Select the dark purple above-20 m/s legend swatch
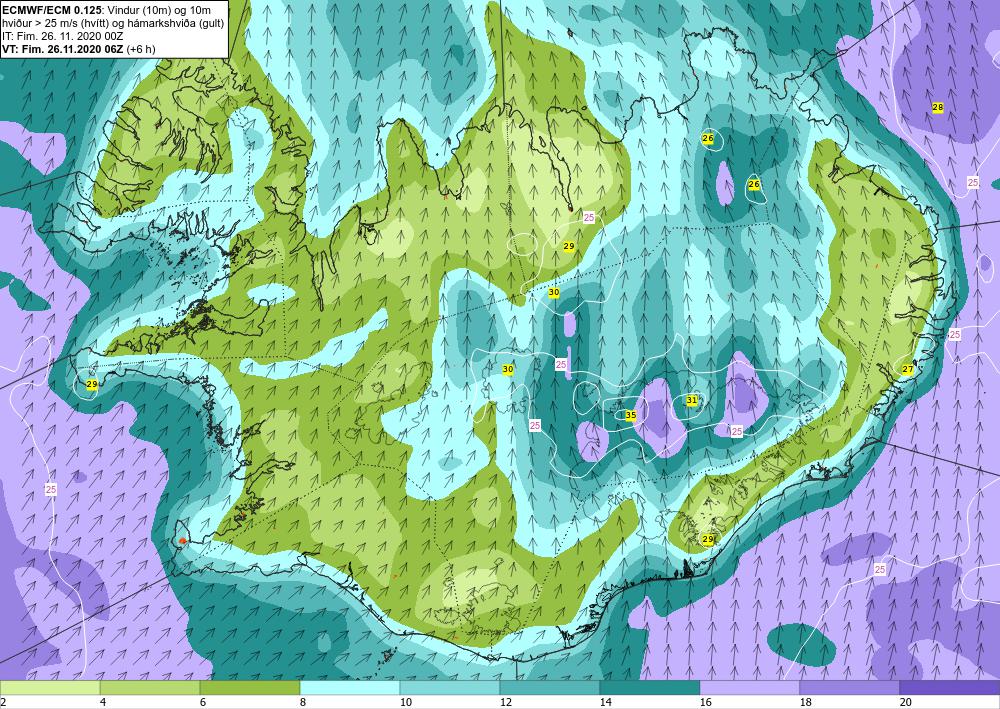 pos(950,688)
